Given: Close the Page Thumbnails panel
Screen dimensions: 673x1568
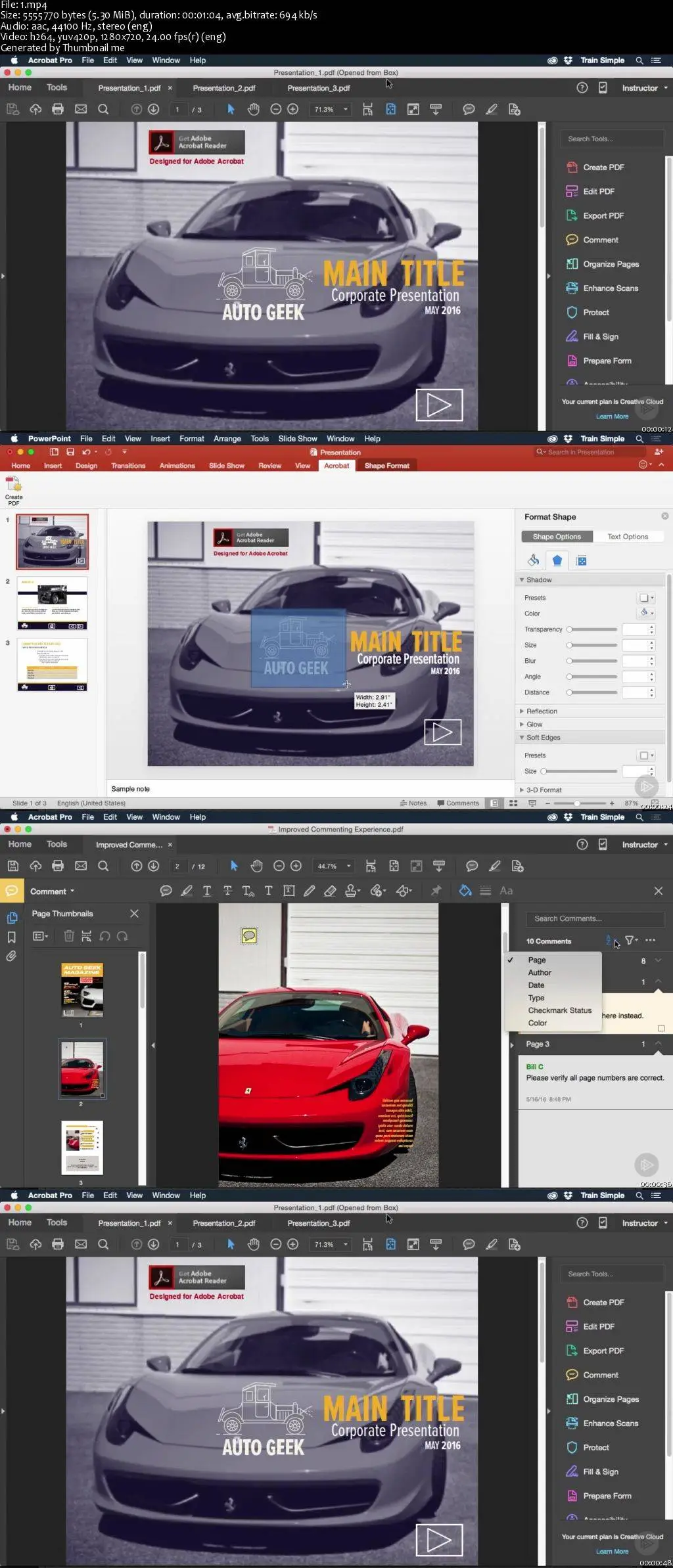Looking at the screenshot, I should (134, 913).
